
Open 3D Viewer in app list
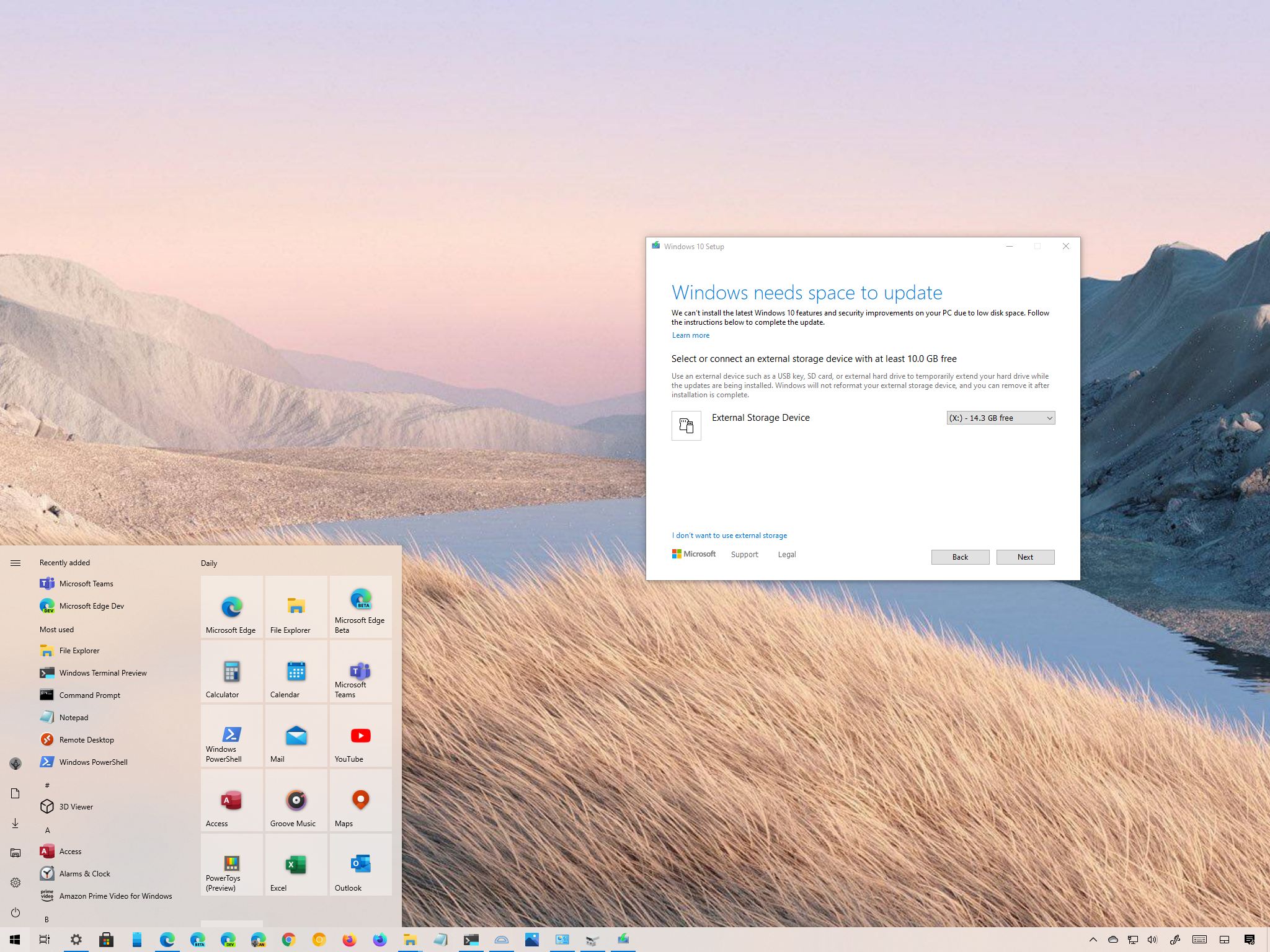pos(112,807)
